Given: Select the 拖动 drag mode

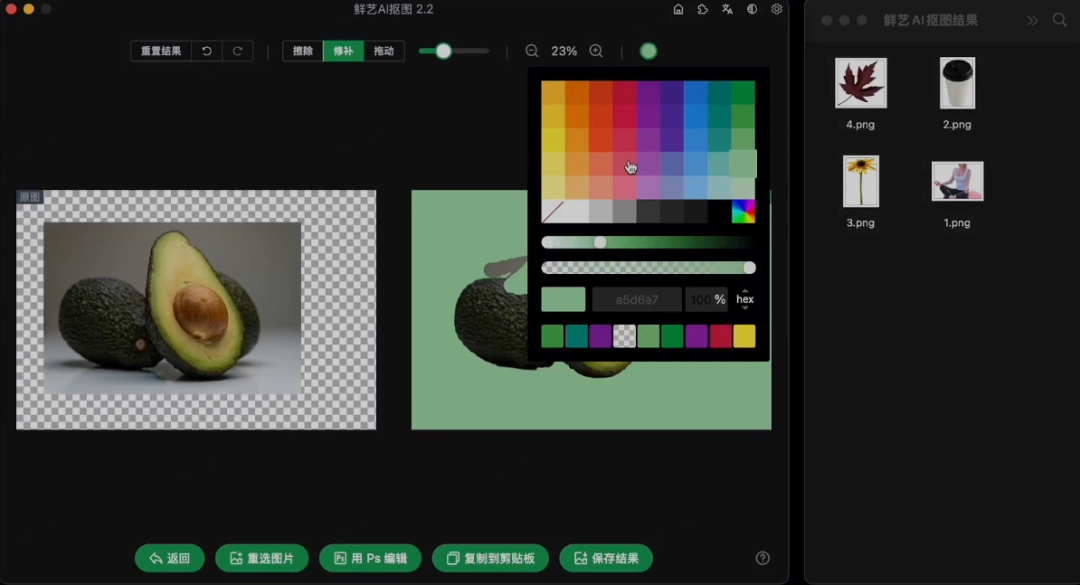Looking at the screenshot, I should pos(383,51).
